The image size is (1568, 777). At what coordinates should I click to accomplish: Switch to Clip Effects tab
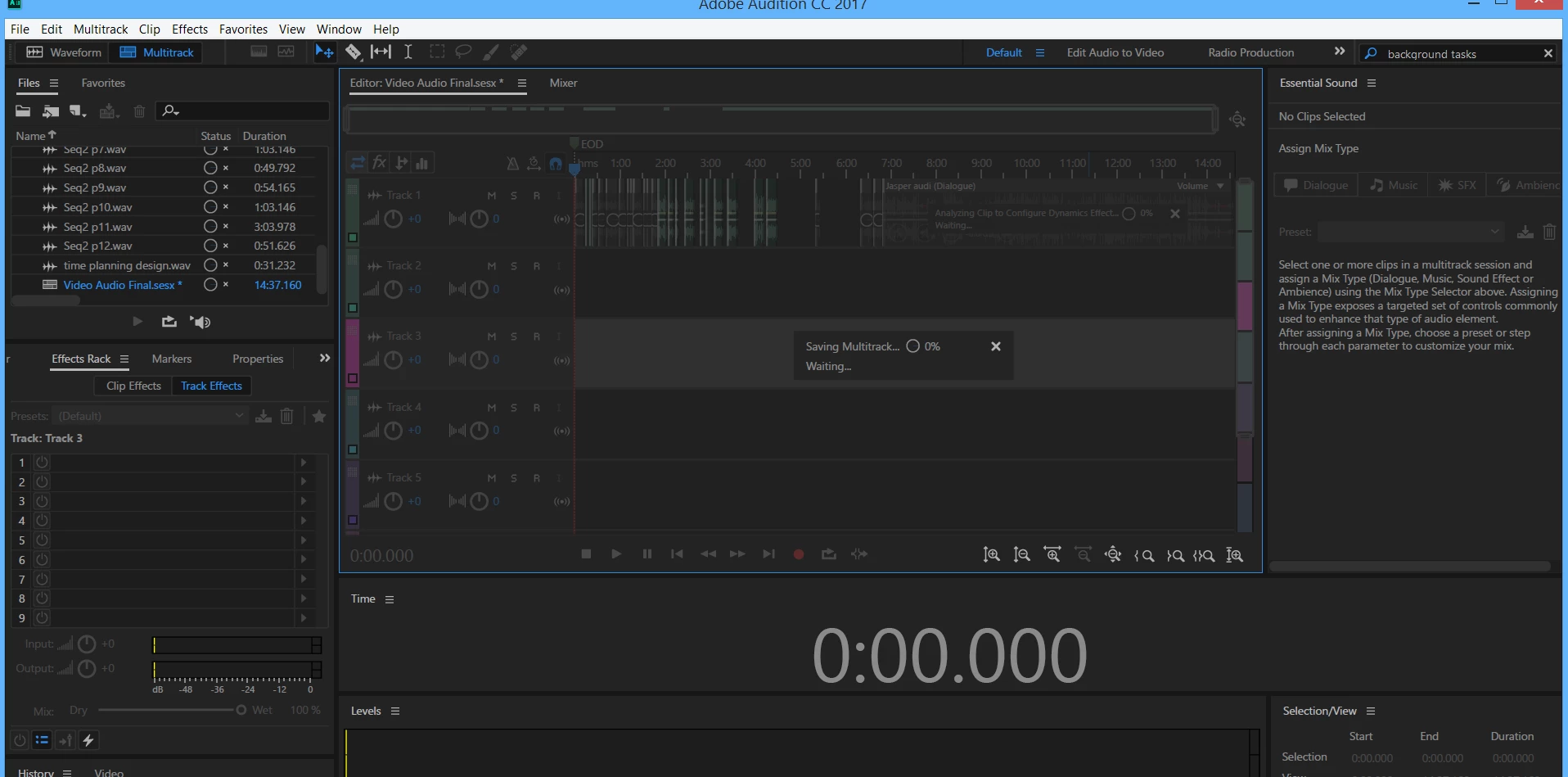133,386
